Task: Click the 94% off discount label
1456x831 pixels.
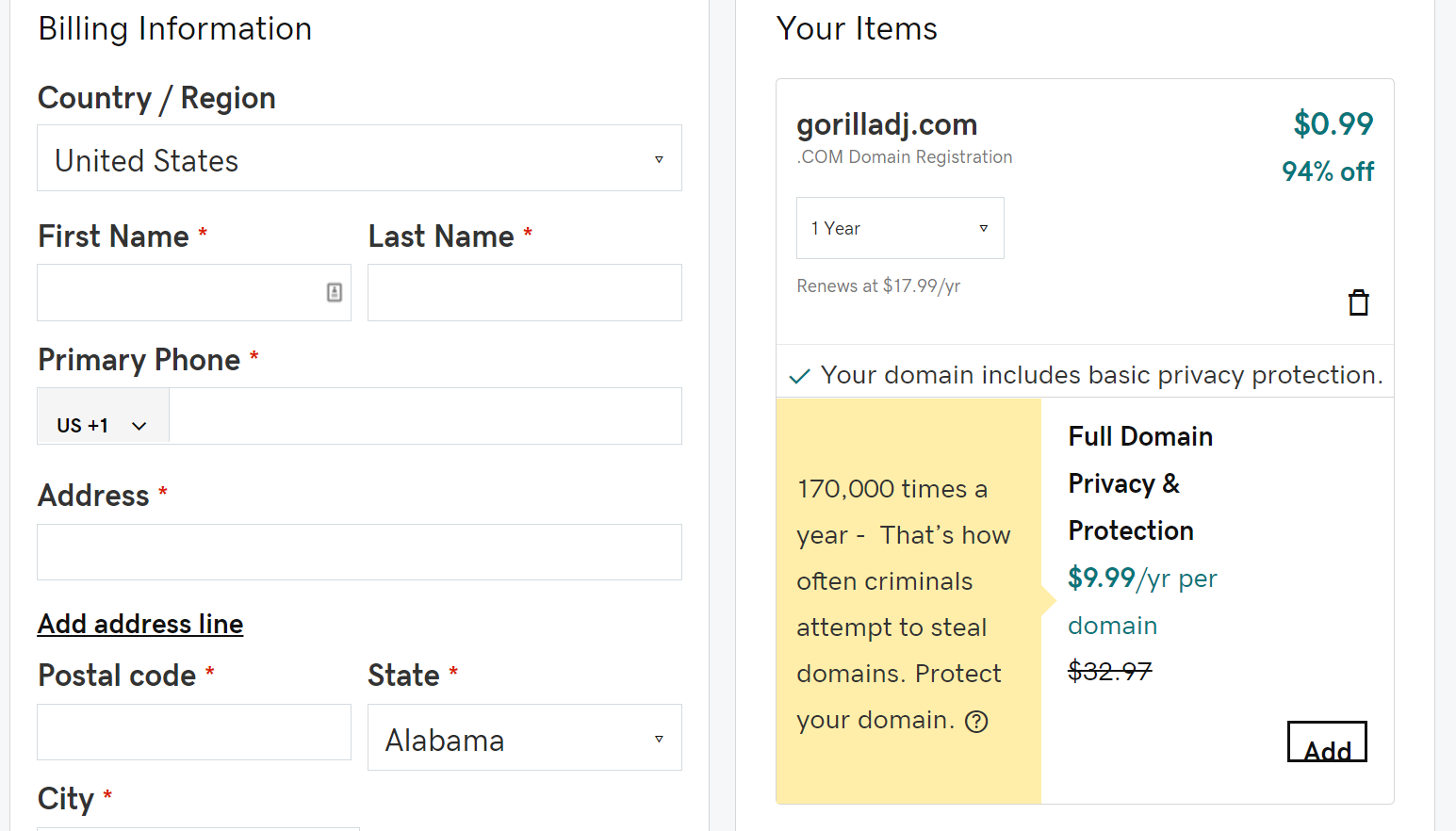Action: (x=1328, y=171)
